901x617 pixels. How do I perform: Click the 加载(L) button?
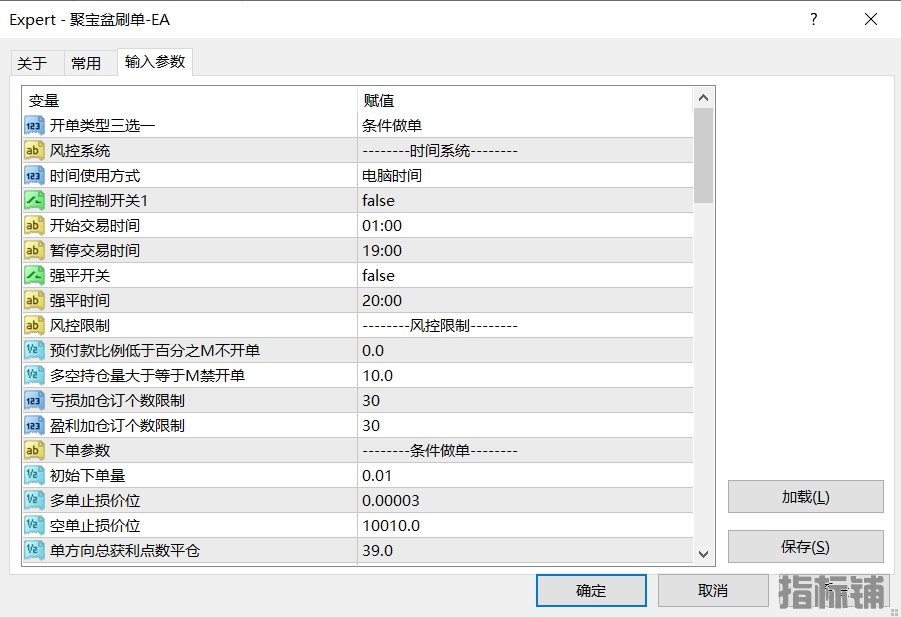click(x=805, y=497)
